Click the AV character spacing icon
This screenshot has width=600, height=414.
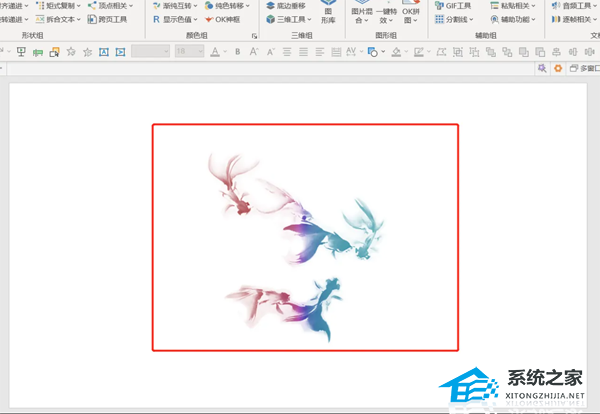tap(351, 52)
